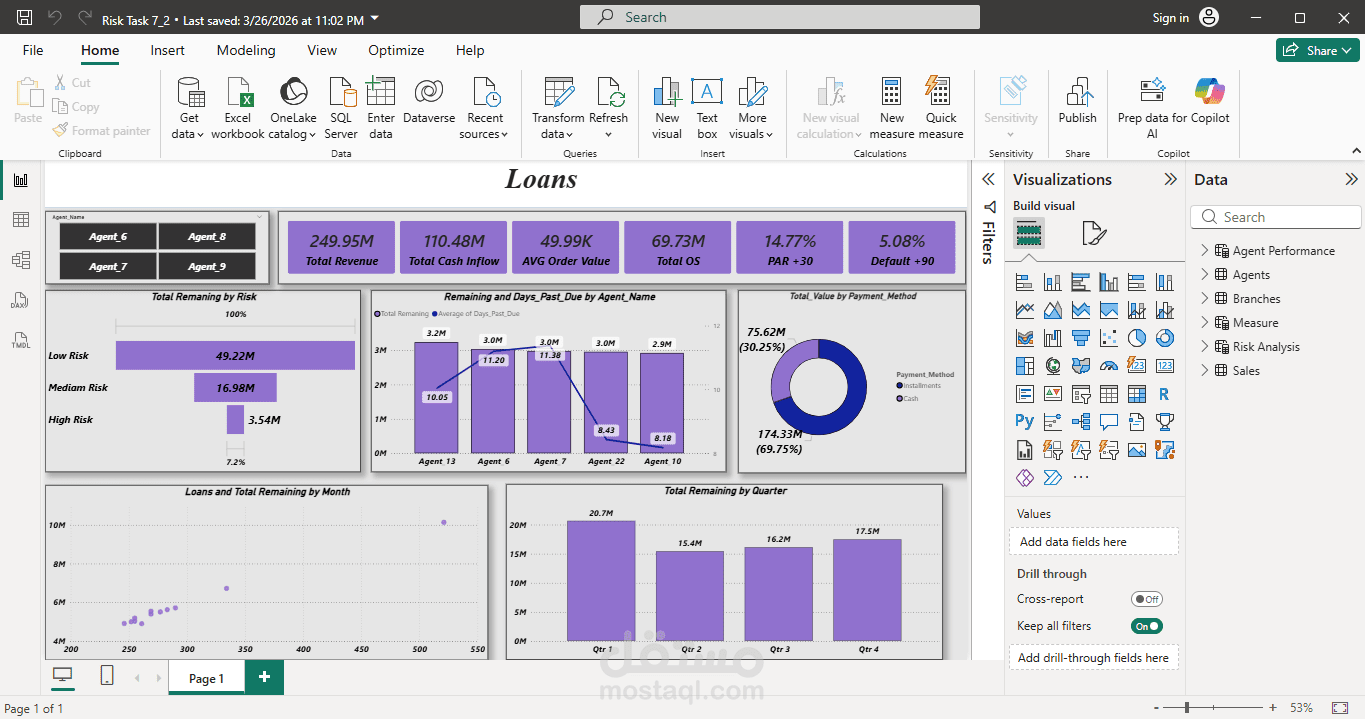The height and width of the screenshot is (719, 1365).
Task: Turn on Cross-report drill through
Action: click(x=1146, y=599)
